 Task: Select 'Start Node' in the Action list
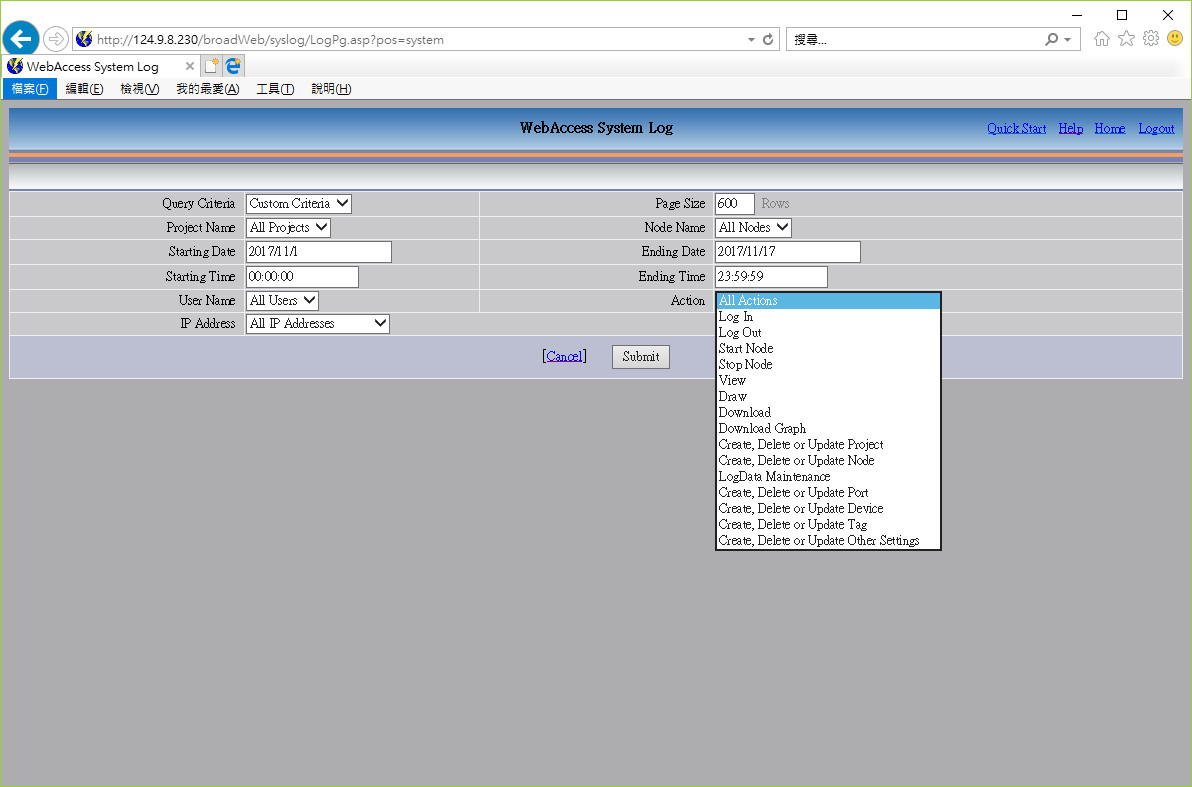828,349
